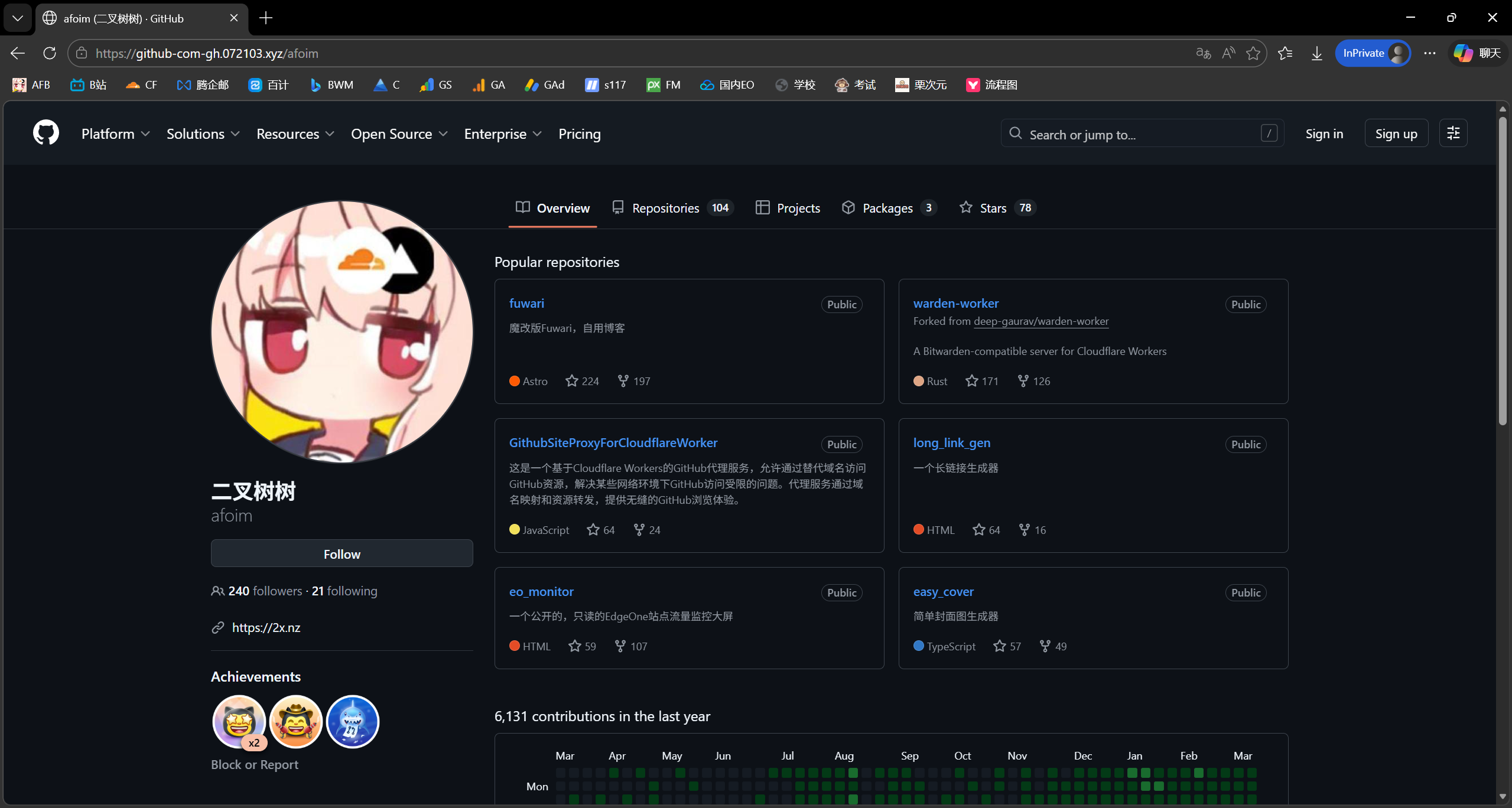Switch to the Repositories tab
The width and height of the screenshot is (1512, 808).
click(672, 208)
